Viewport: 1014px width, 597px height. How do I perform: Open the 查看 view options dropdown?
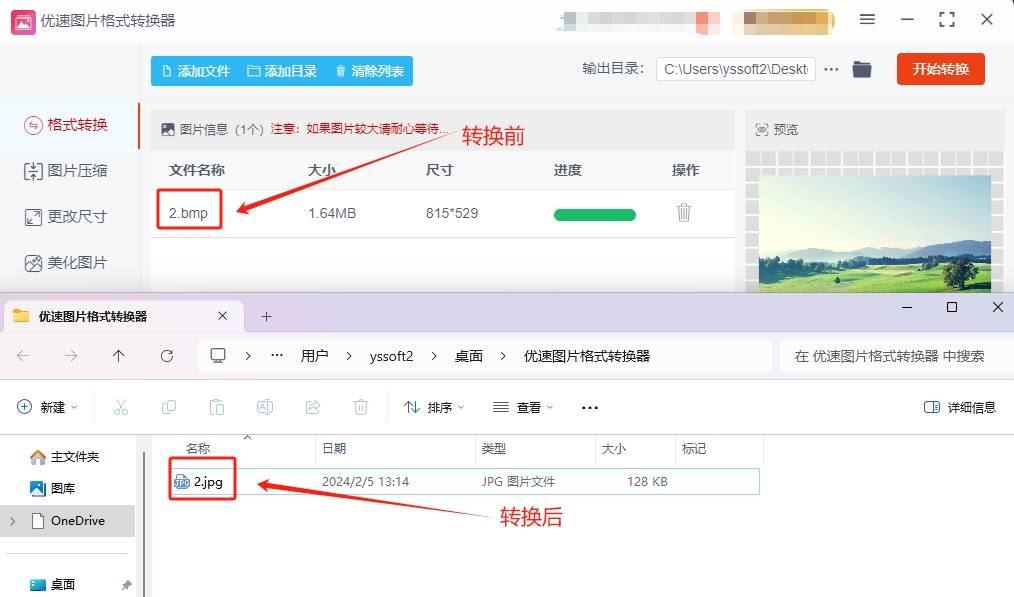(x=520, y=407)
